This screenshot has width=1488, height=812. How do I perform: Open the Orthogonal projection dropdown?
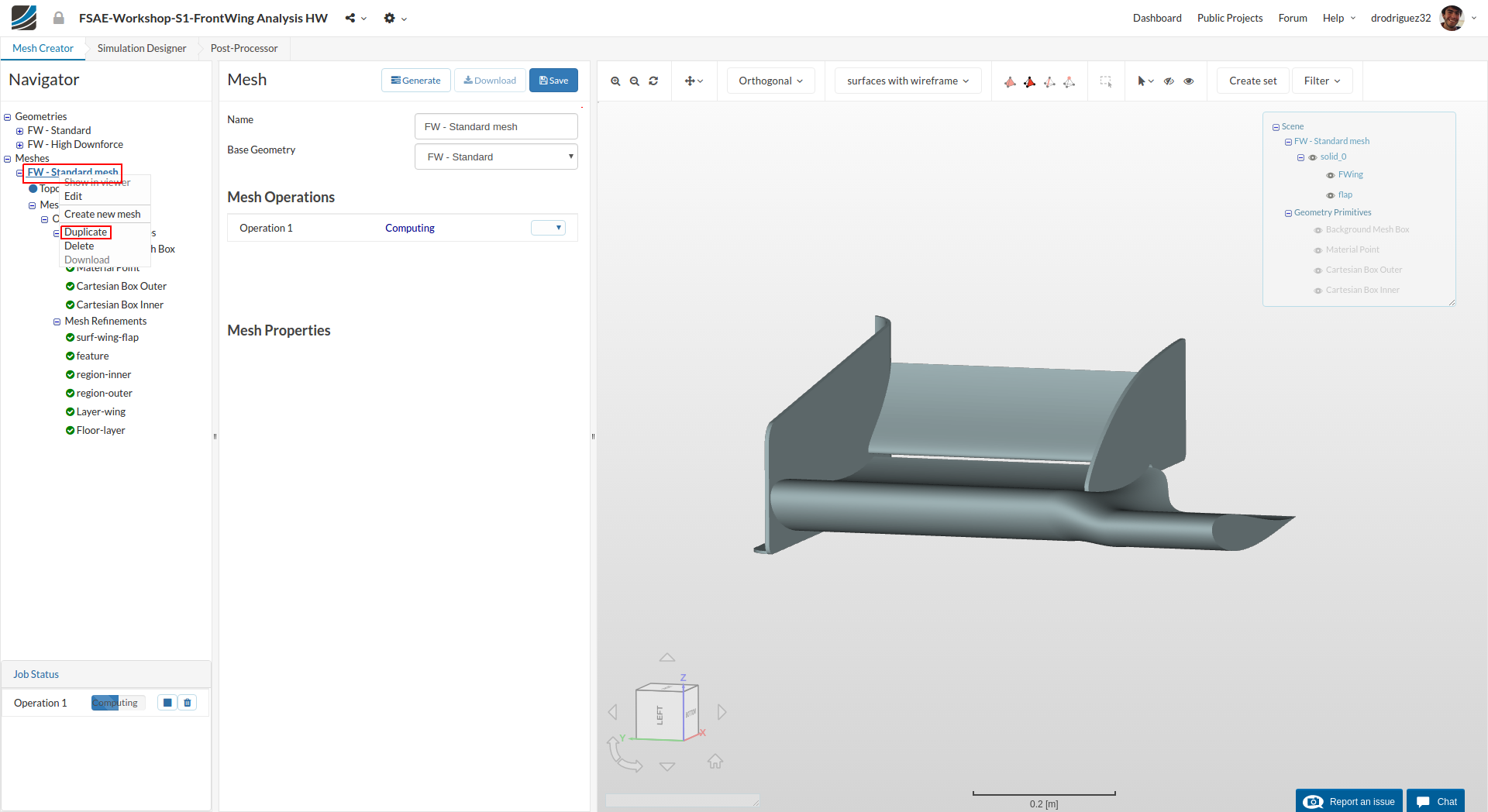(770, 81)
